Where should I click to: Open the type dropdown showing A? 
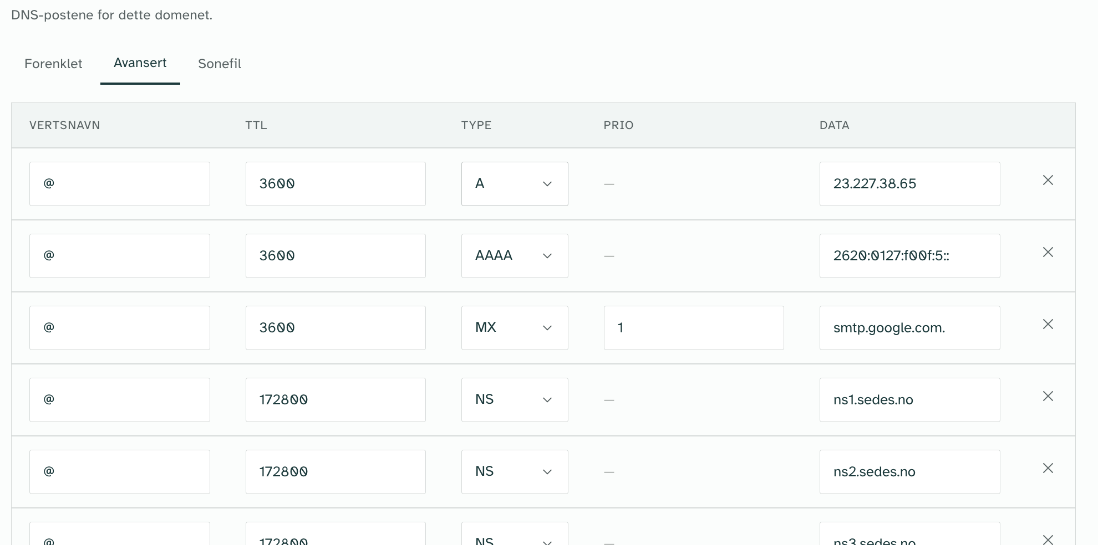coord(515,184)
